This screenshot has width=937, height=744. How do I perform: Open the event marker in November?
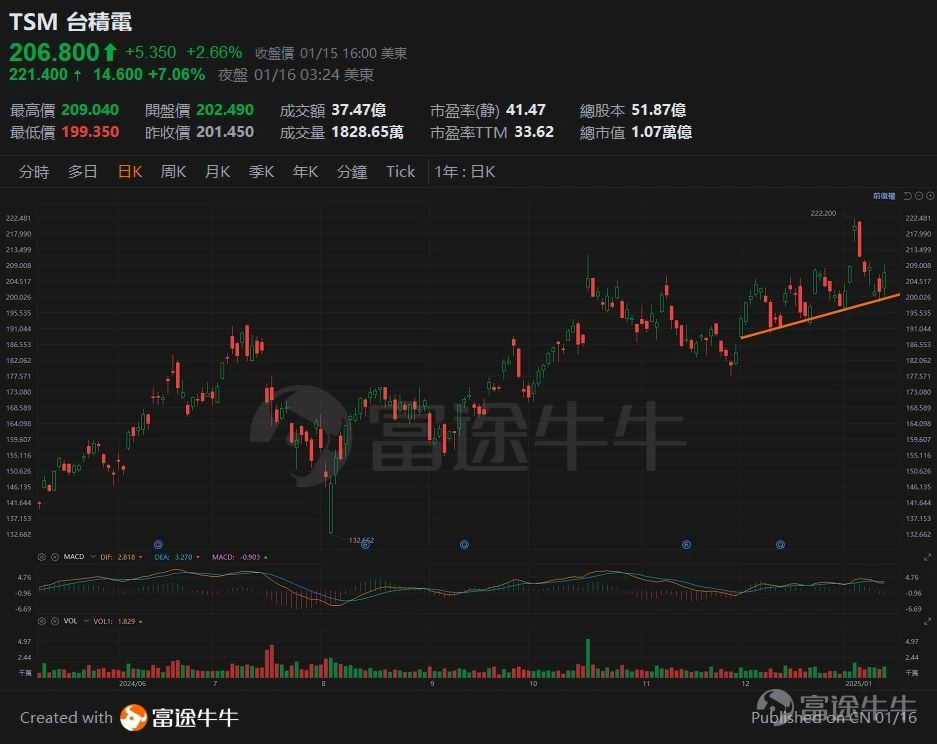pos(687,544)
